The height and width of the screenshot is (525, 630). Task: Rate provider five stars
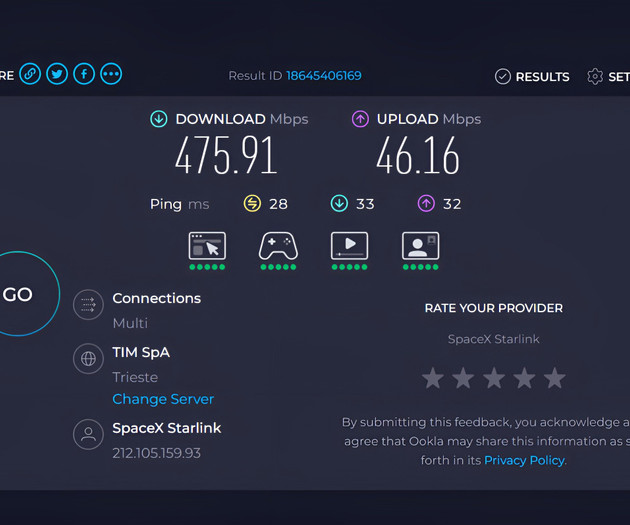tap(555, 378)
